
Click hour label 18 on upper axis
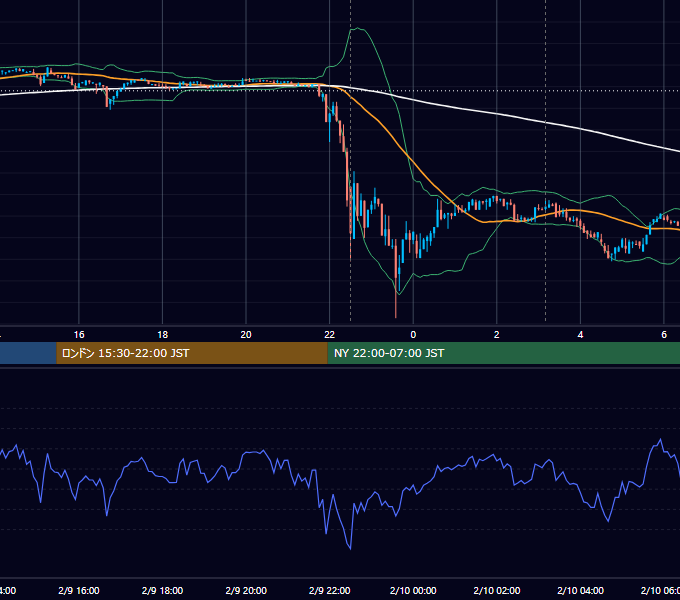[x=163, y=335]
